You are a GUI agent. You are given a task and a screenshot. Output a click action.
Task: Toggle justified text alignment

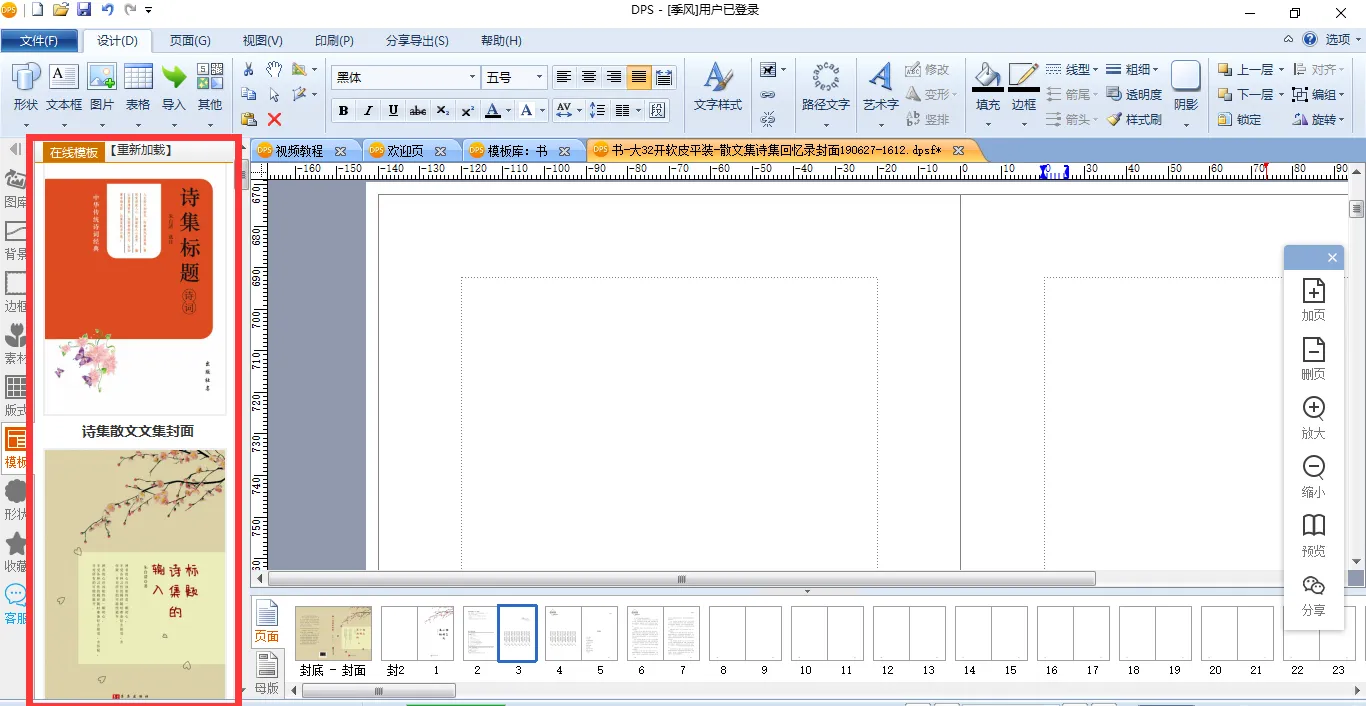(638, 77)
